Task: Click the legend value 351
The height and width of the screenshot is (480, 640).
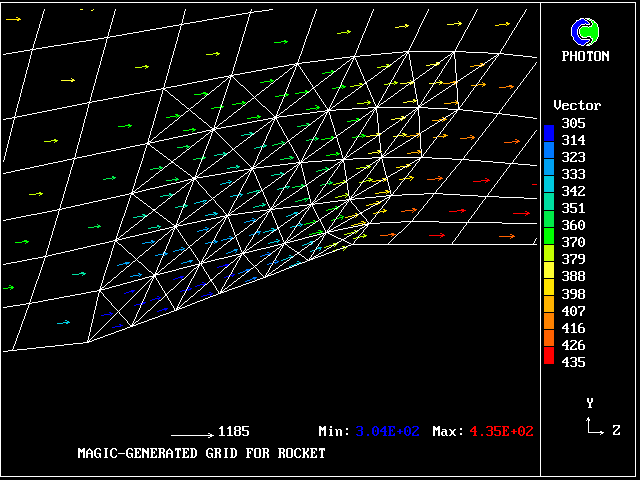Action: point(574,208)
